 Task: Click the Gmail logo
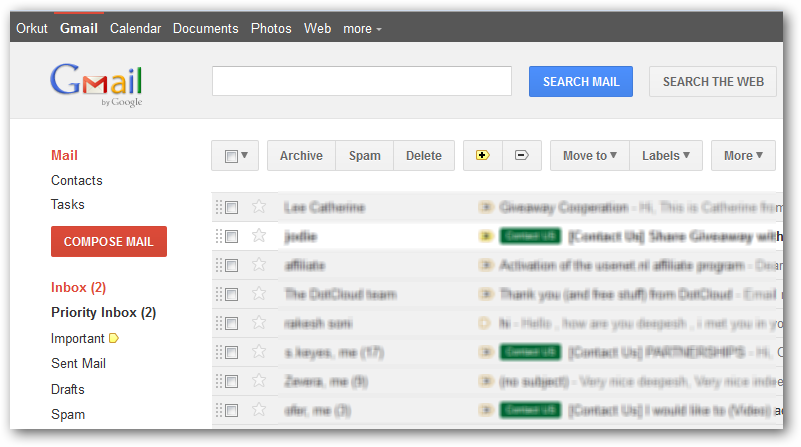(96, 84)
